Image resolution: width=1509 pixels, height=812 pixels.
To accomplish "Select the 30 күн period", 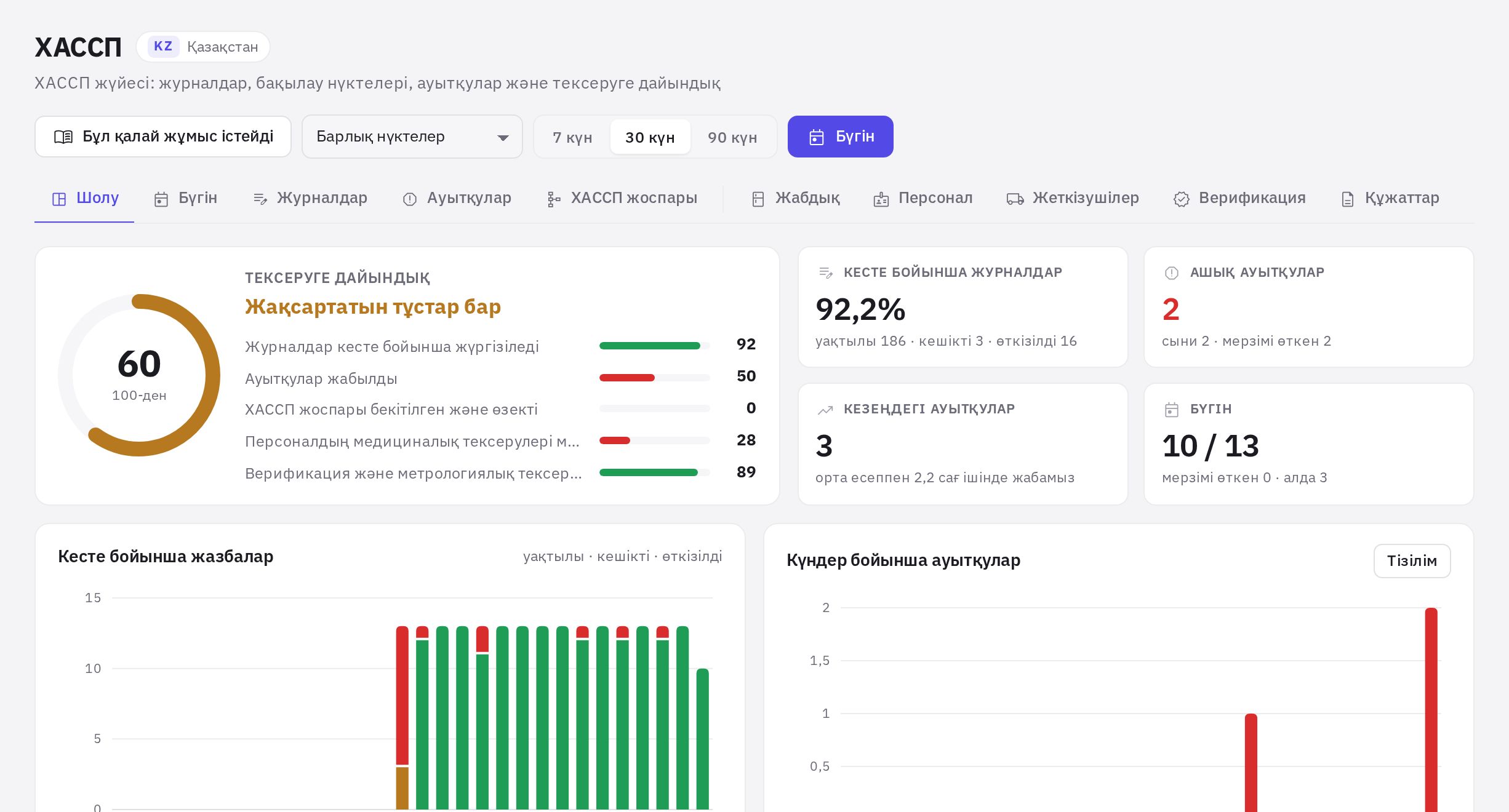I will tap(650, 137).
